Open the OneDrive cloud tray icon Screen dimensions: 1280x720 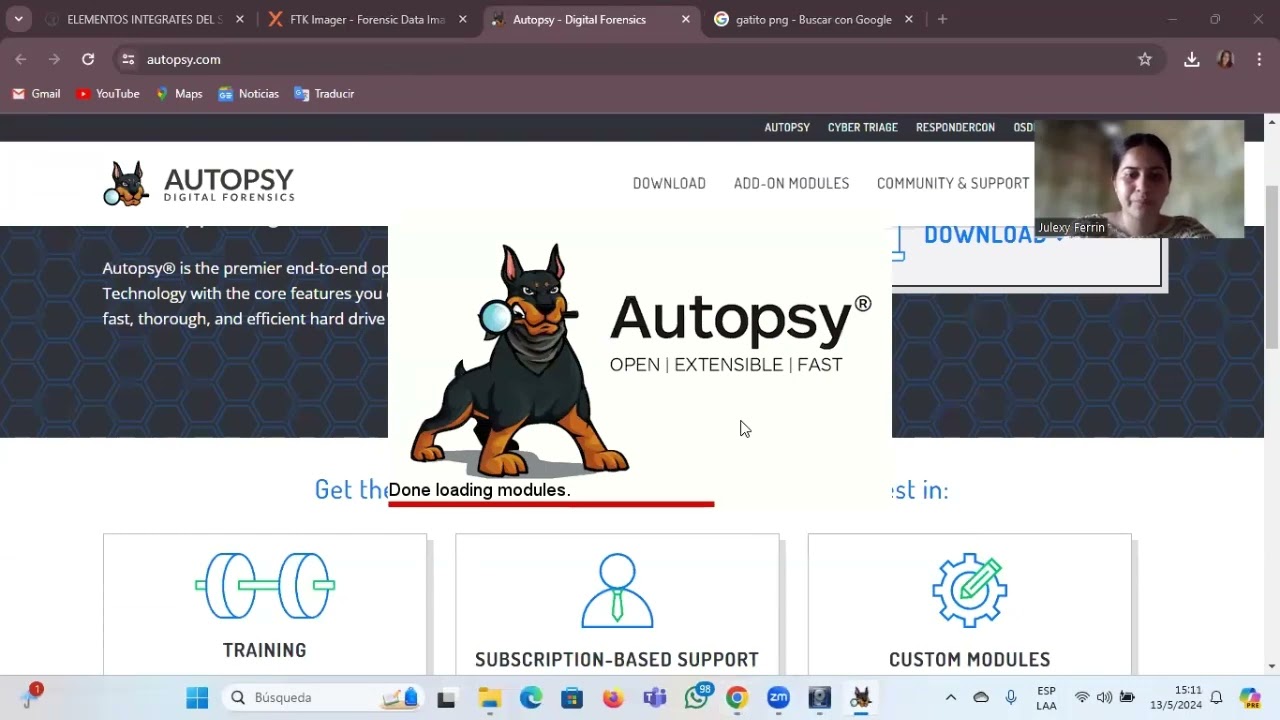pos(981,697)
